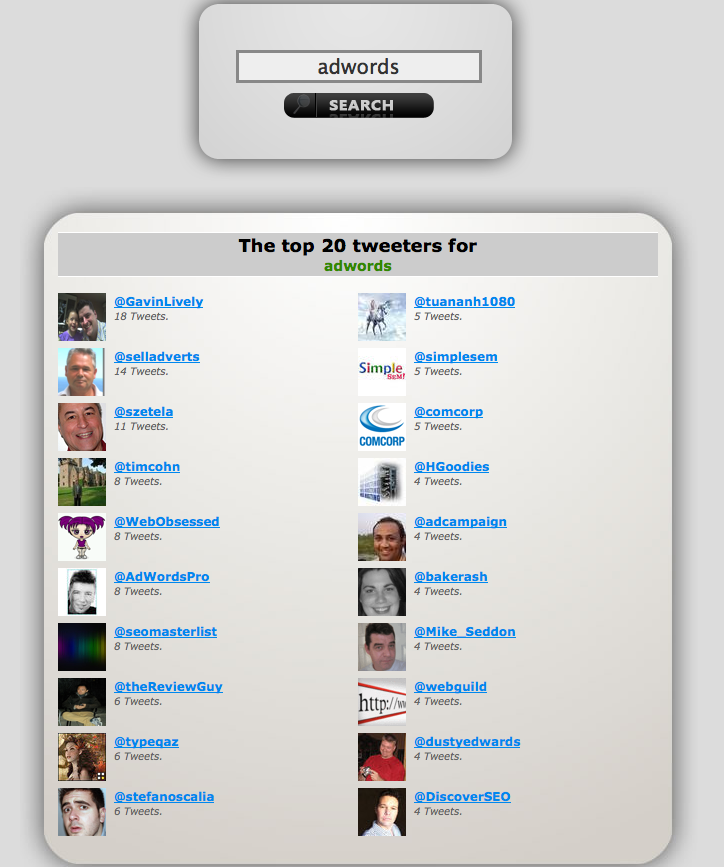This screenshot has height=867, width=724.
Task: Click the @selladverts avatar thumbnail
Action: pyautogui.click(x=82, y=372)
